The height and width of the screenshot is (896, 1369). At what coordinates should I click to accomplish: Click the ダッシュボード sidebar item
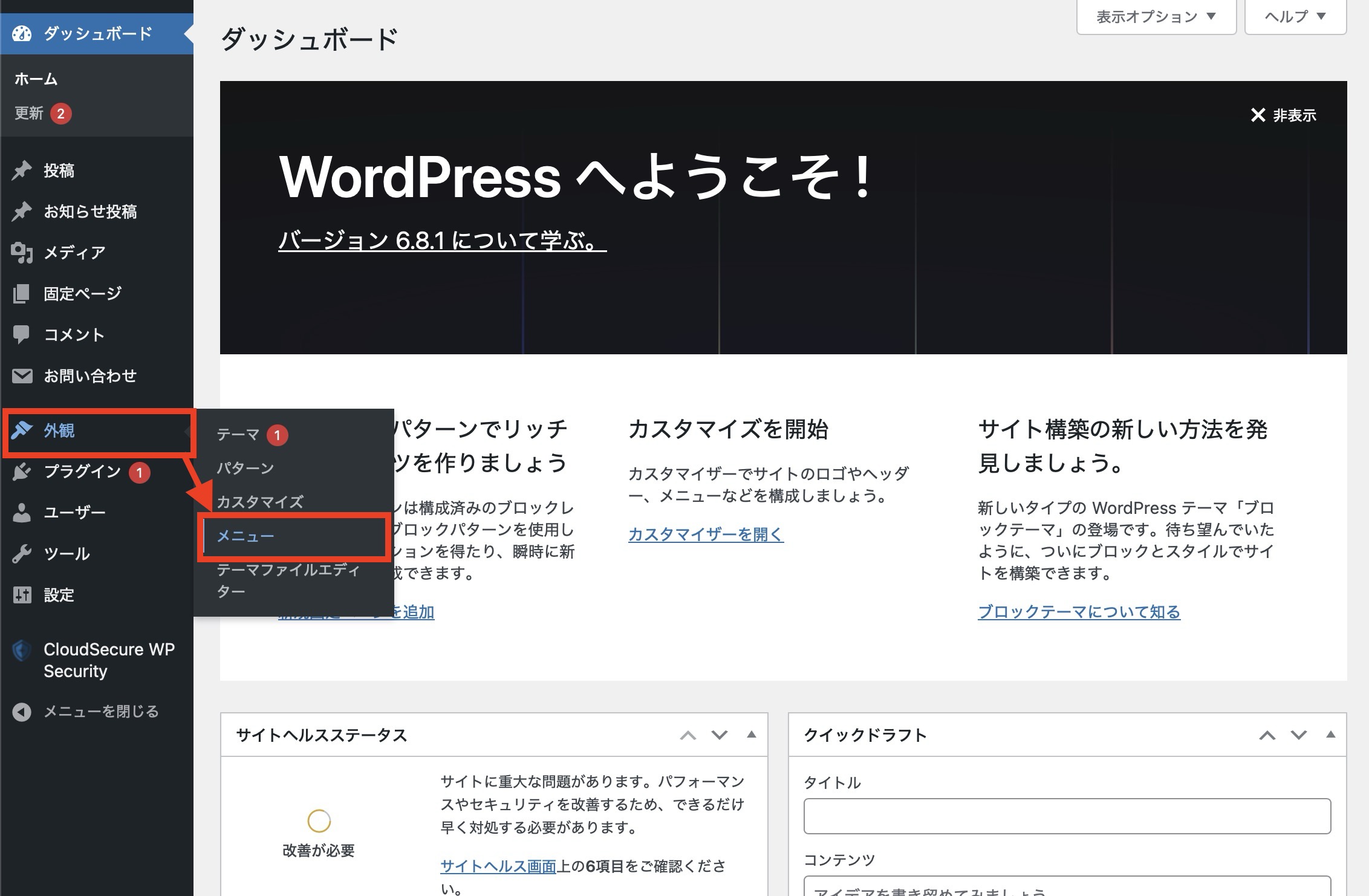(x=97, y=33)
